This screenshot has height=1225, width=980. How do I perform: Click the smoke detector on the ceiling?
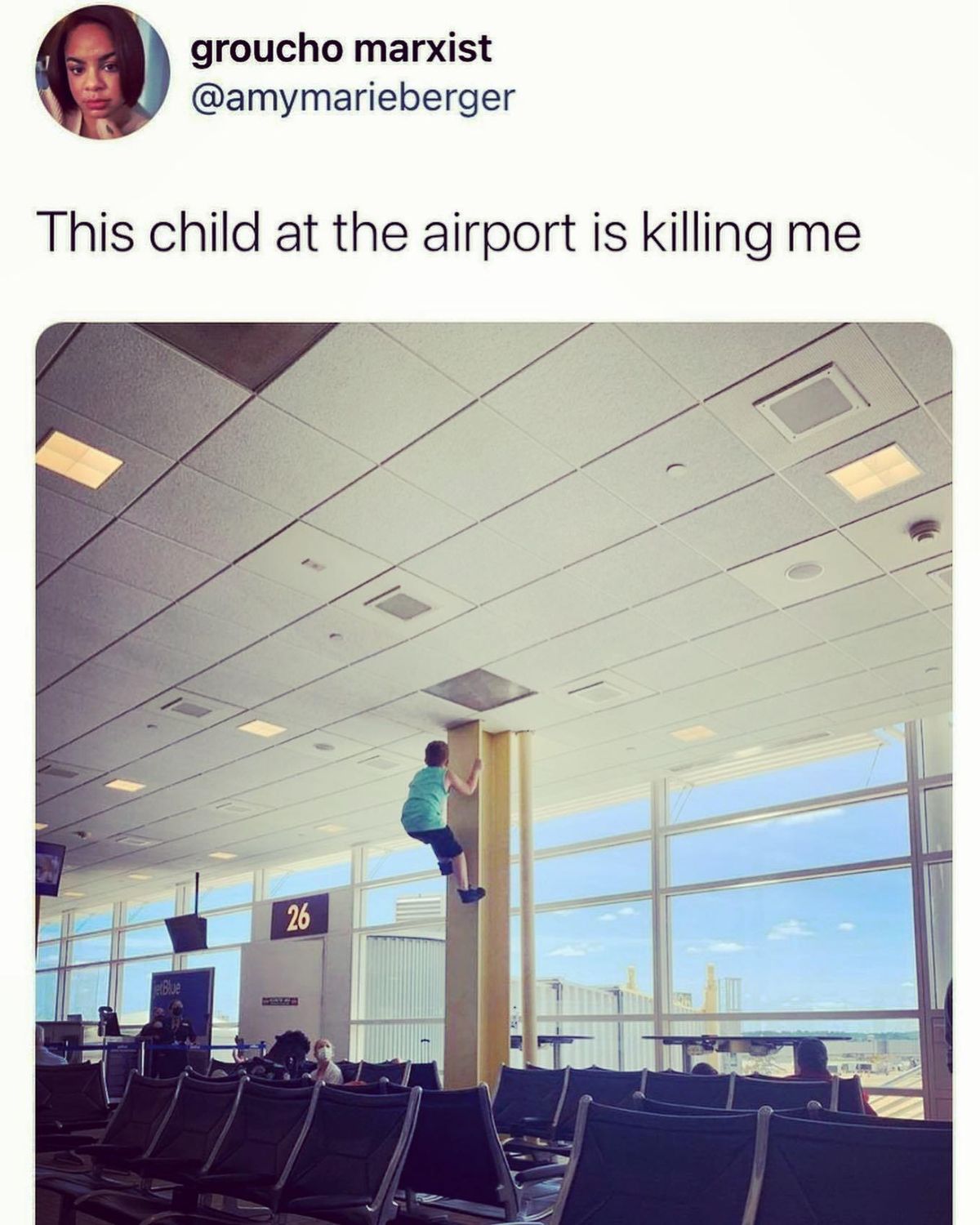pyautogui.click(x=924, y=530)
